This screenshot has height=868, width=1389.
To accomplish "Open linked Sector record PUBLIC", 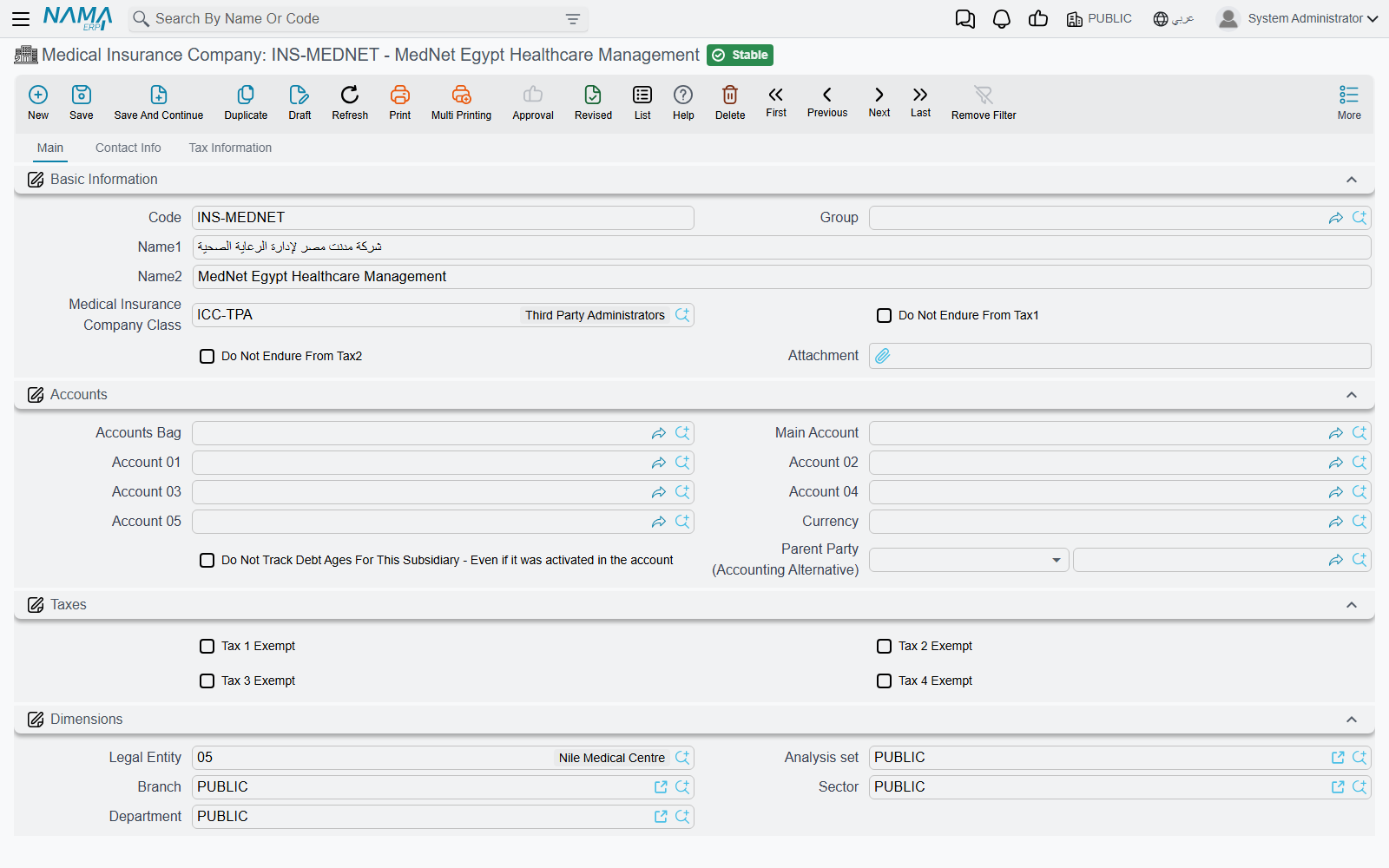I will tap(1338, 787).
